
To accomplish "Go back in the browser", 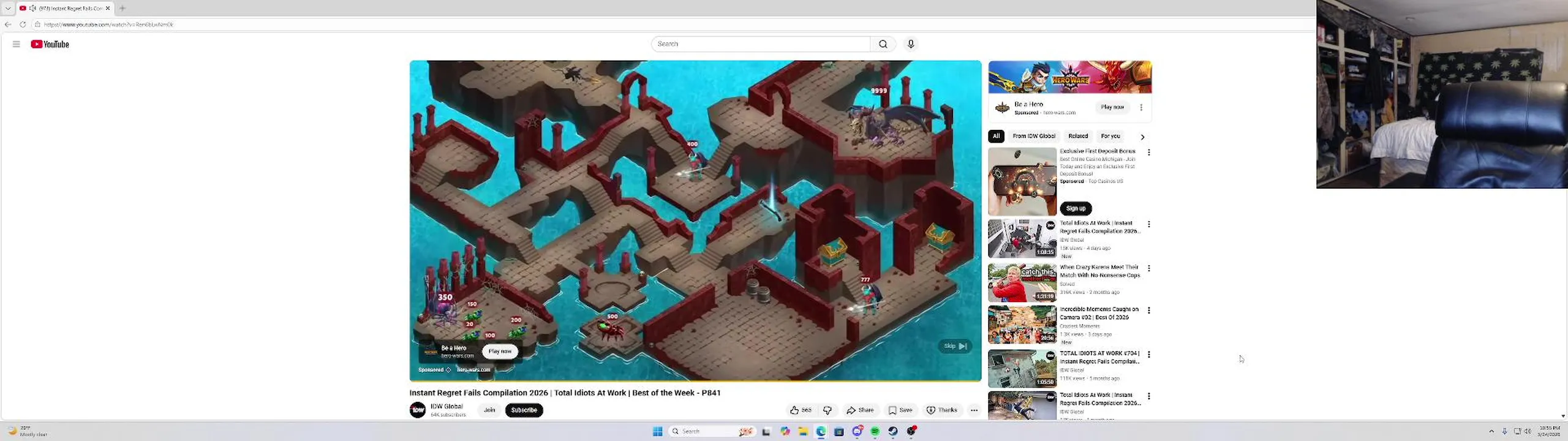I will 8,24.
